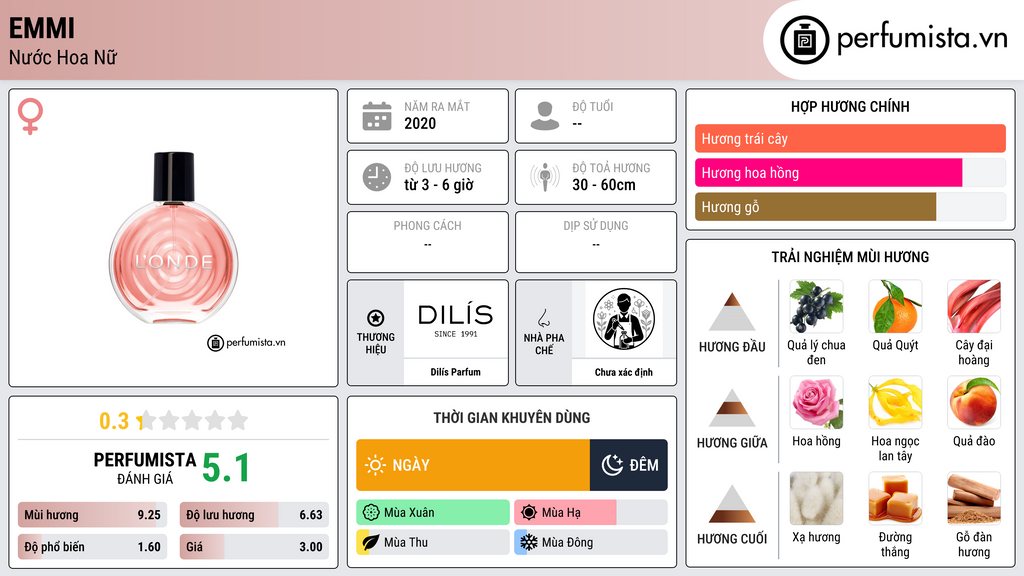1024x576 pixels.
Task: Click the Mùa Đông season bar
Action: [x=591, y=543]
